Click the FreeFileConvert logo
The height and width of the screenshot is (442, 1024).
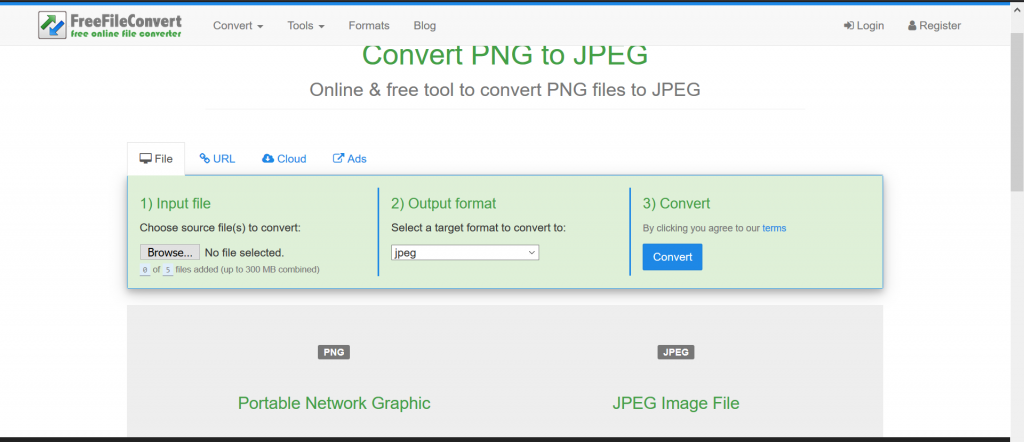(x=110, y=25)
